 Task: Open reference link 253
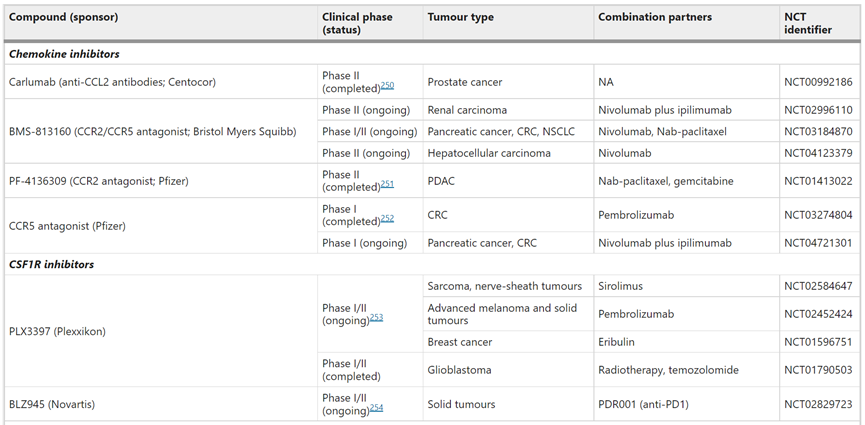pos(376,318)
